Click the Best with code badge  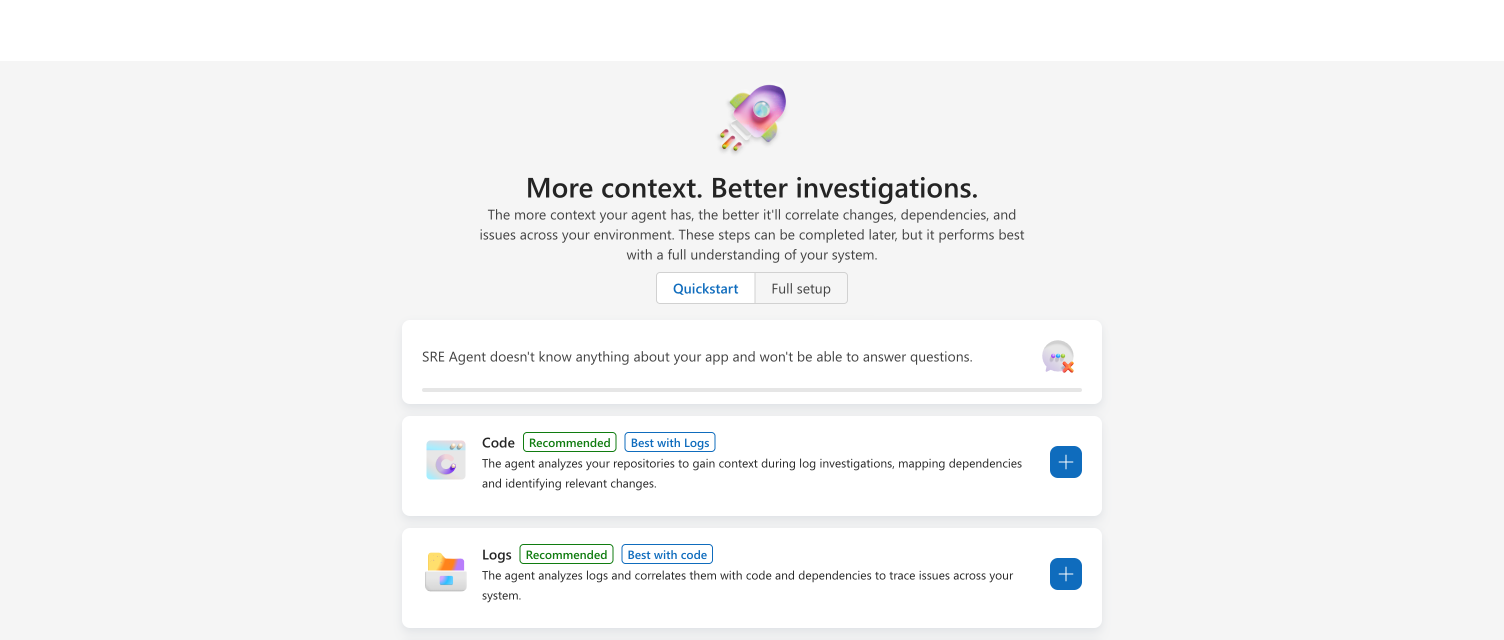click(667, 555)
